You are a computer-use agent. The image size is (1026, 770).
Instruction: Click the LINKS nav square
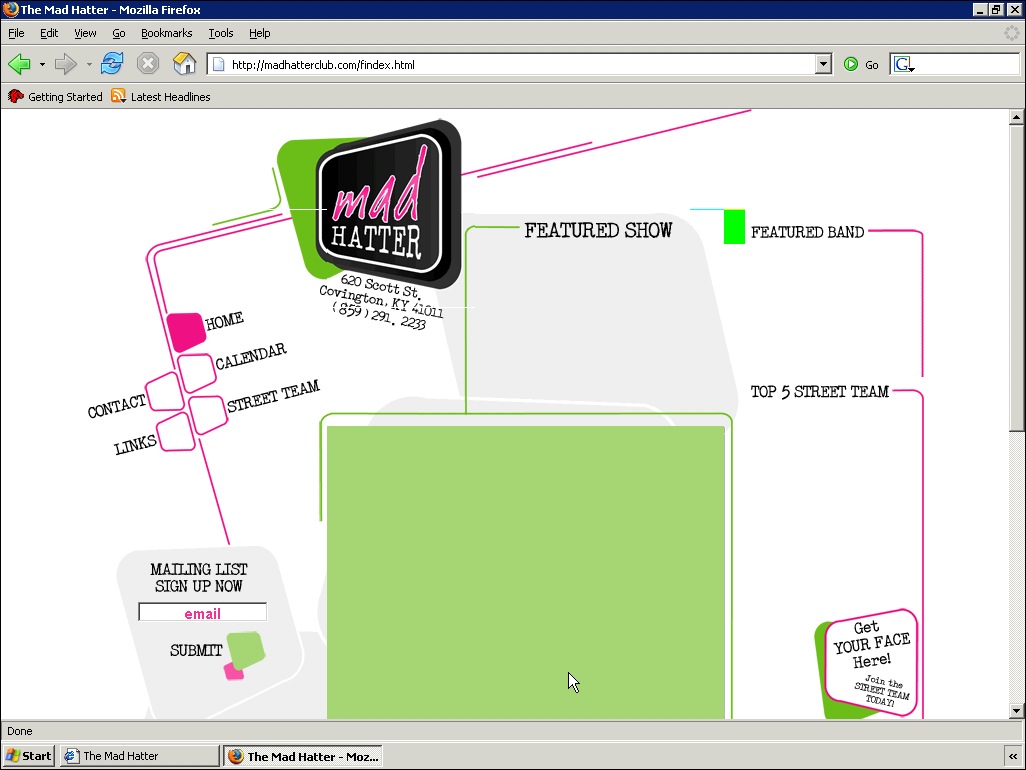coord(176,432)
